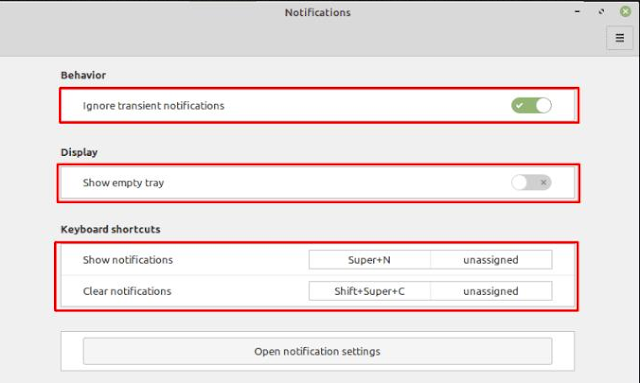
Task: Minimize the Notifications window
Action: point(577,11)
